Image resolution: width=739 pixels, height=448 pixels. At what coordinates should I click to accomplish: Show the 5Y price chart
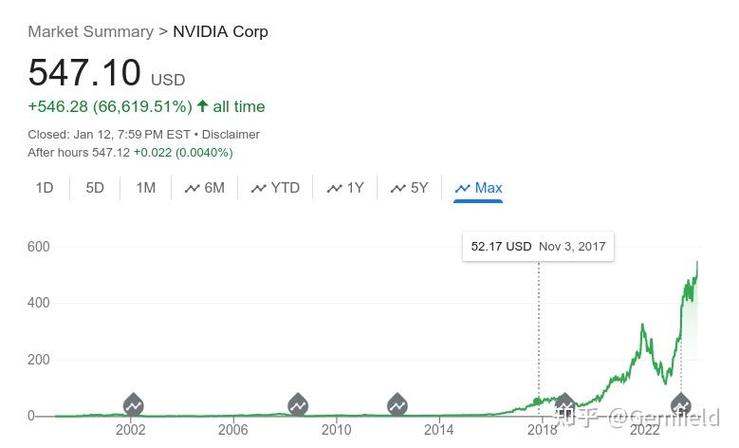(x=409, y=188)
